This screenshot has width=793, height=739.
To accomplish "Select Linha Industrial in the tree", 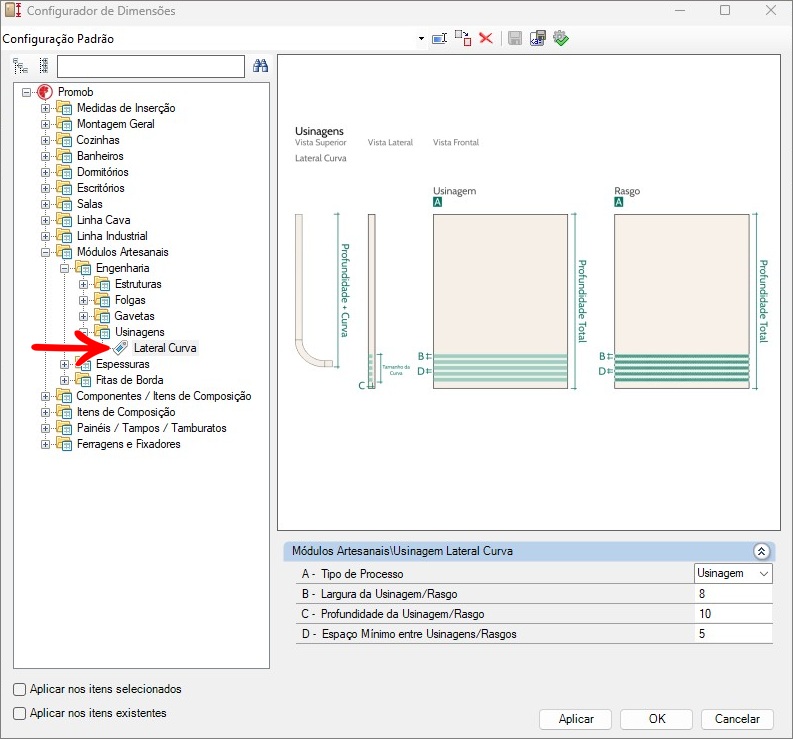I will (x=112, y=236).
